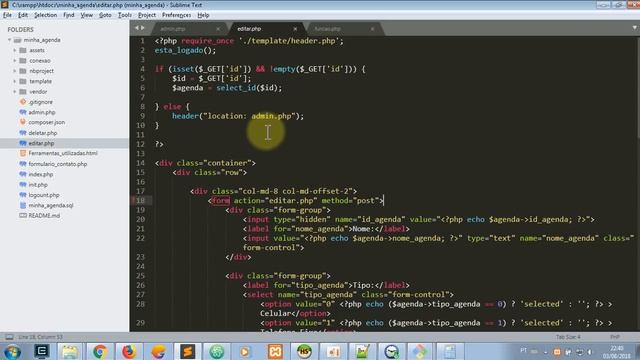The image size is (640, 360).
Task: Select editar.php in the sidebar
Action: [41, 143]
